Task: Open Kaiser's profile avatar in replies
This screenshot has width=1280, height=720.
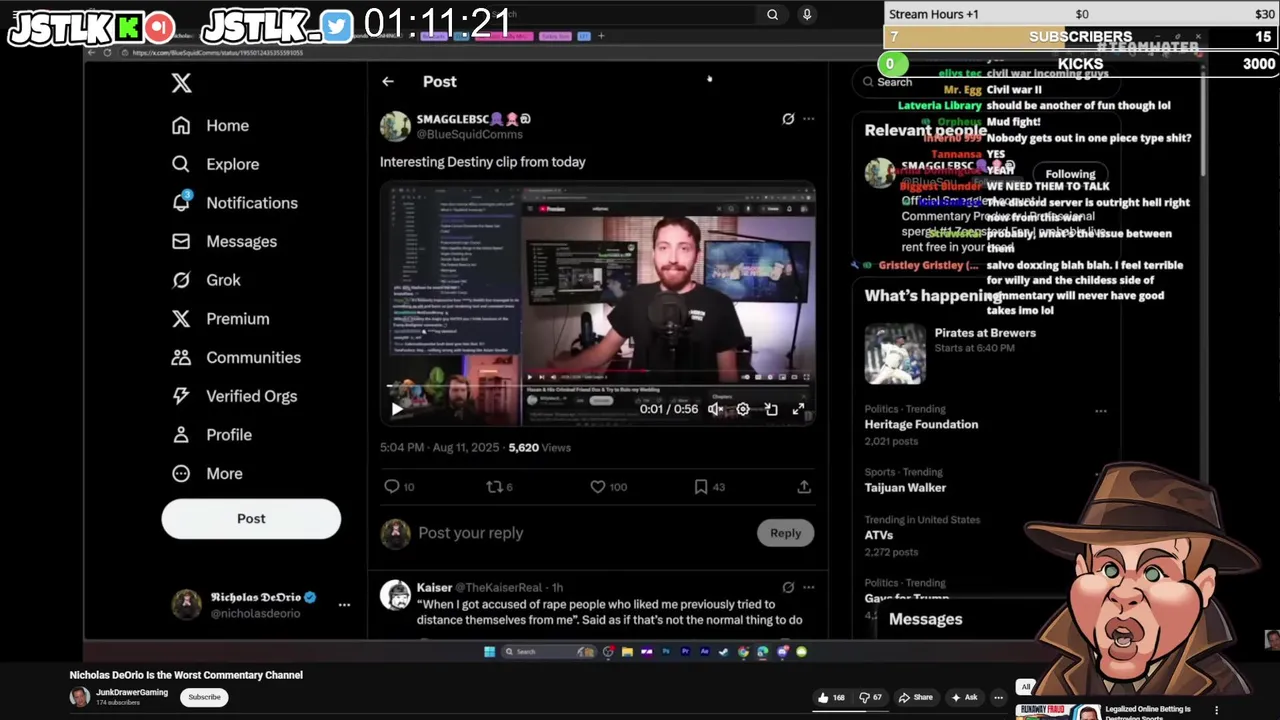Action: coord(395,595)
